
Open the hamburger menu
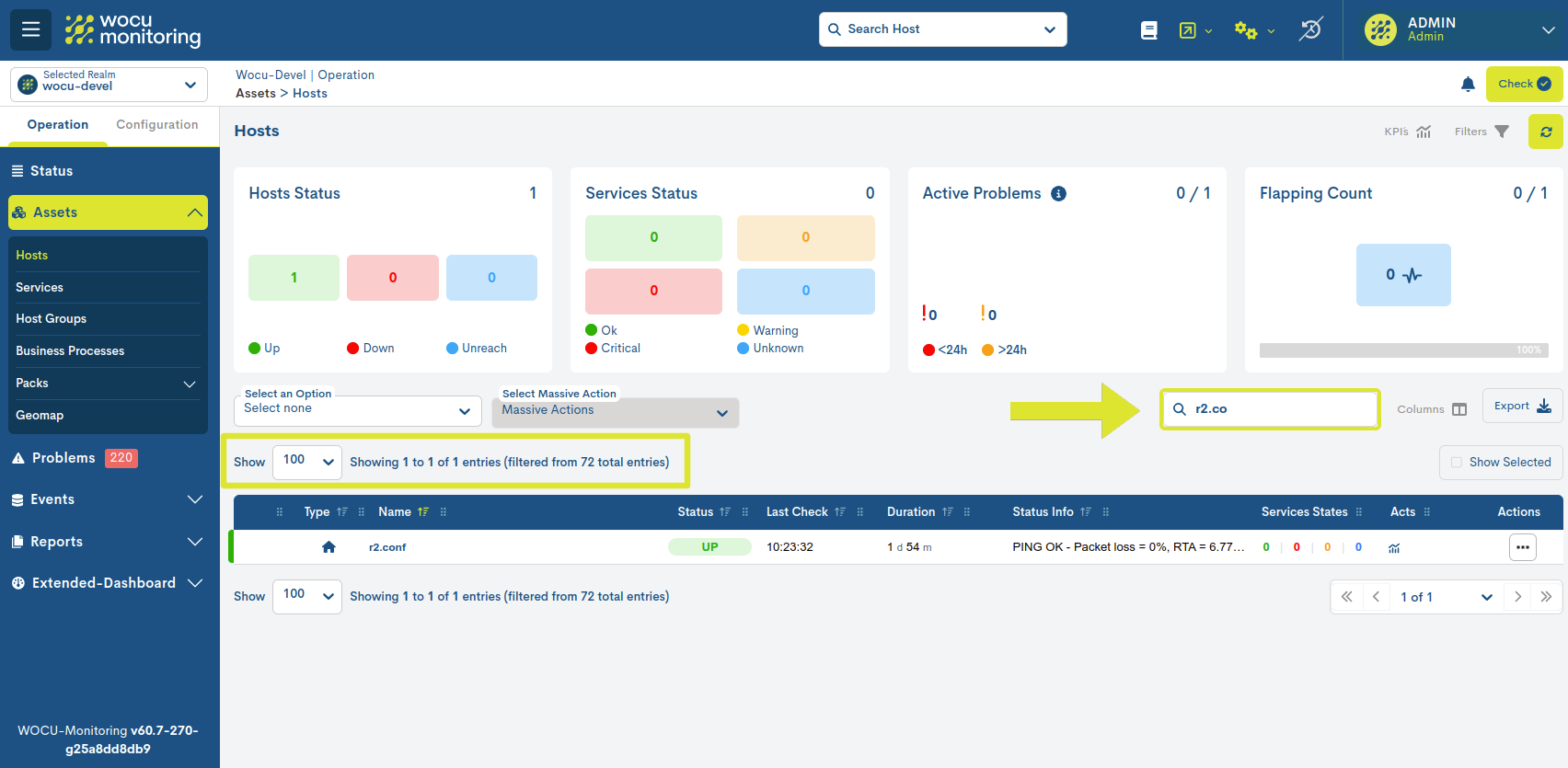tap(30, 29)
